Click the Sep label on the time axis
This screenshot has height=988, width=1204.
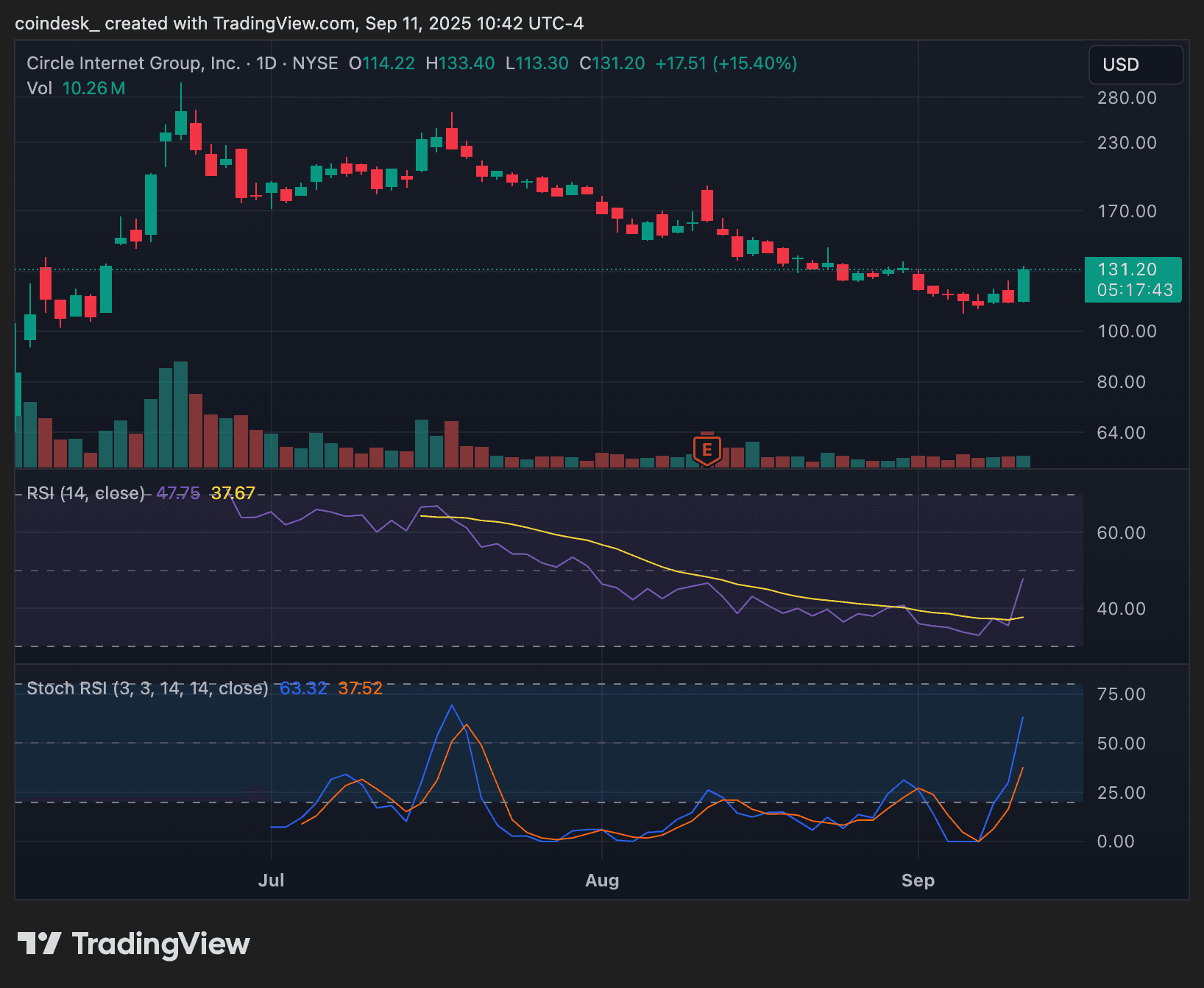pyautogui.click(x=918, y=881)
